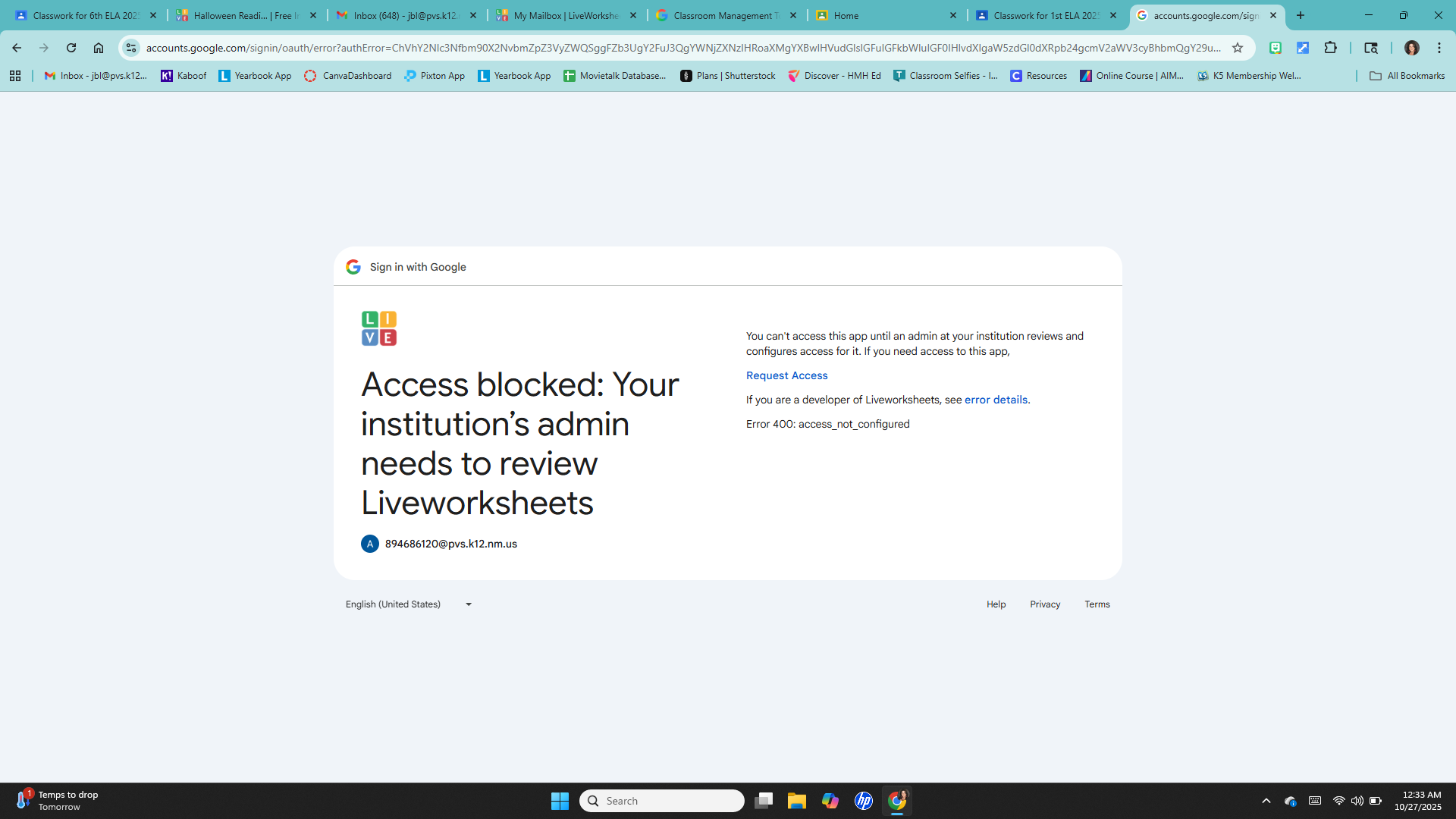Open the HP app in taskbar
Viewport: 1456px width, 819px height.
point(863,801)
